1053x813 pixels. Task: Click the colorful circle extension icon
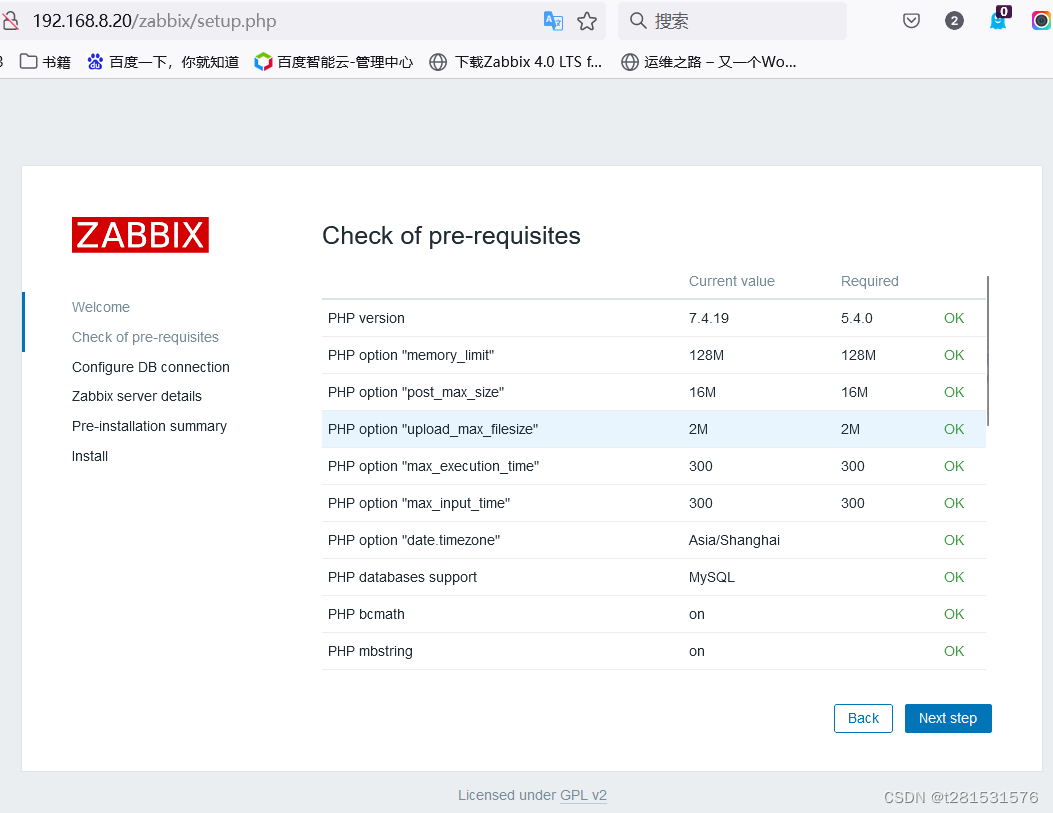[x=1042, y=21]
